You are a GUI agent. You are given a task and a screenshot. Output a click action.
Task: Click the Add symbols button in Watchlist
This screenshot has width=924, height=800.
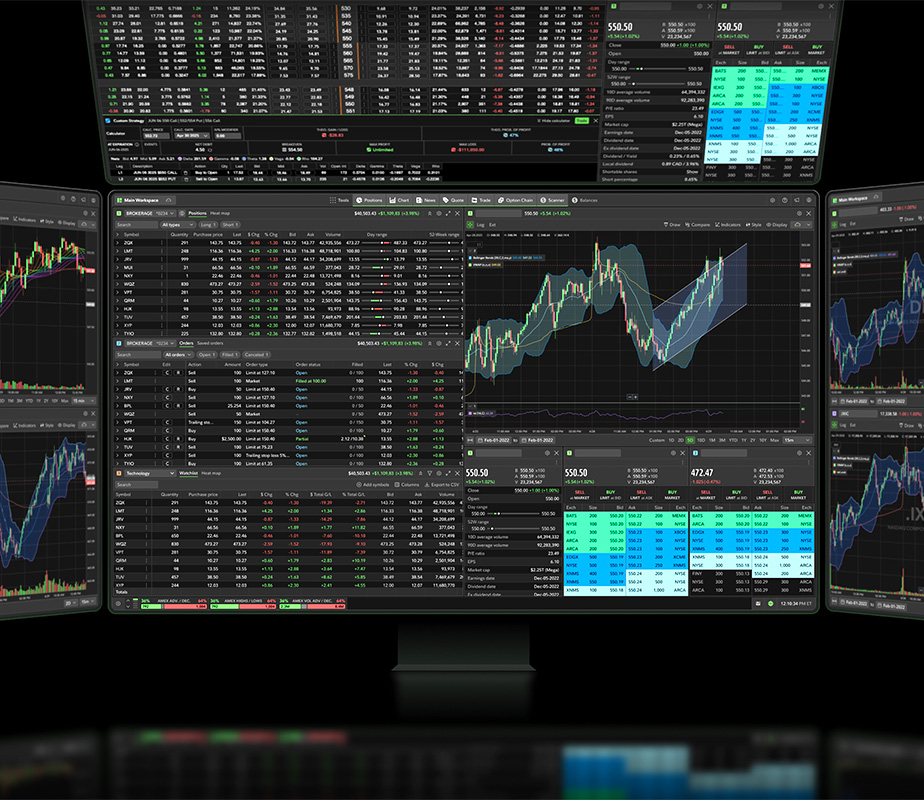[x=375, y=484]
